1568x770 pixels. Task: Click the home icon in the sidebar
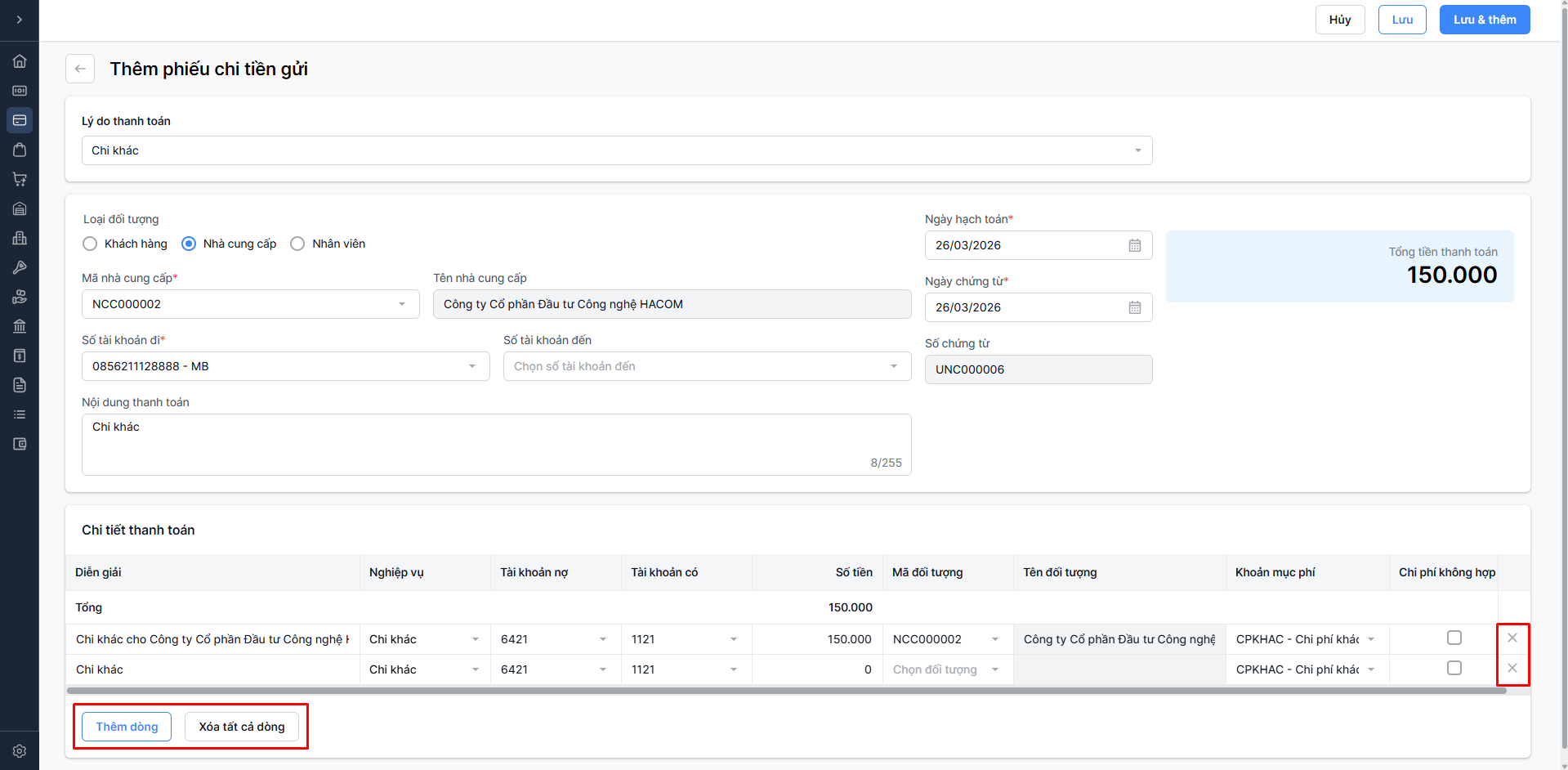[x=20, y=61]
